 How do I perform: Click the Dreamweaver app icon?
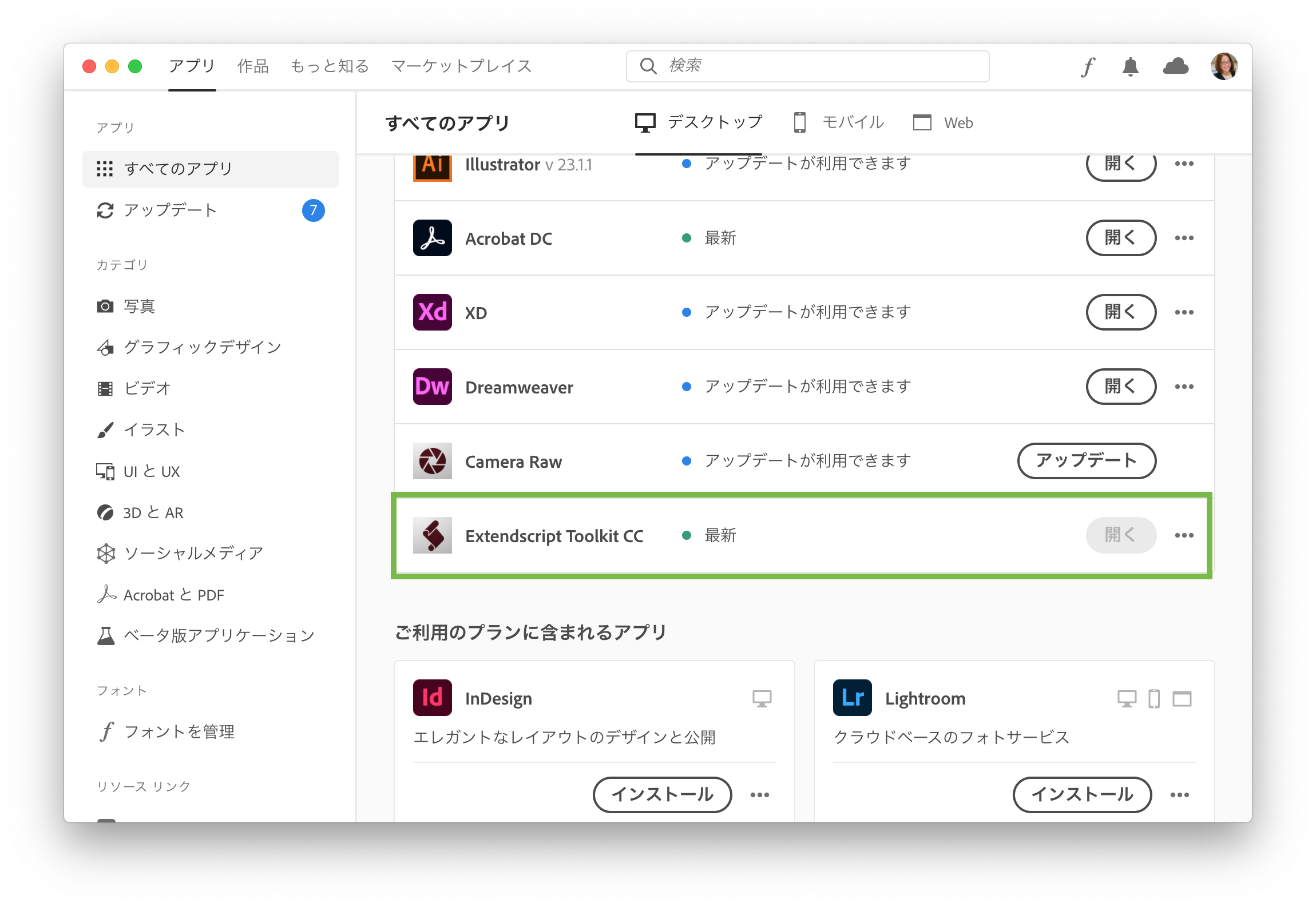pyautogui.click(x=432, y=387)
